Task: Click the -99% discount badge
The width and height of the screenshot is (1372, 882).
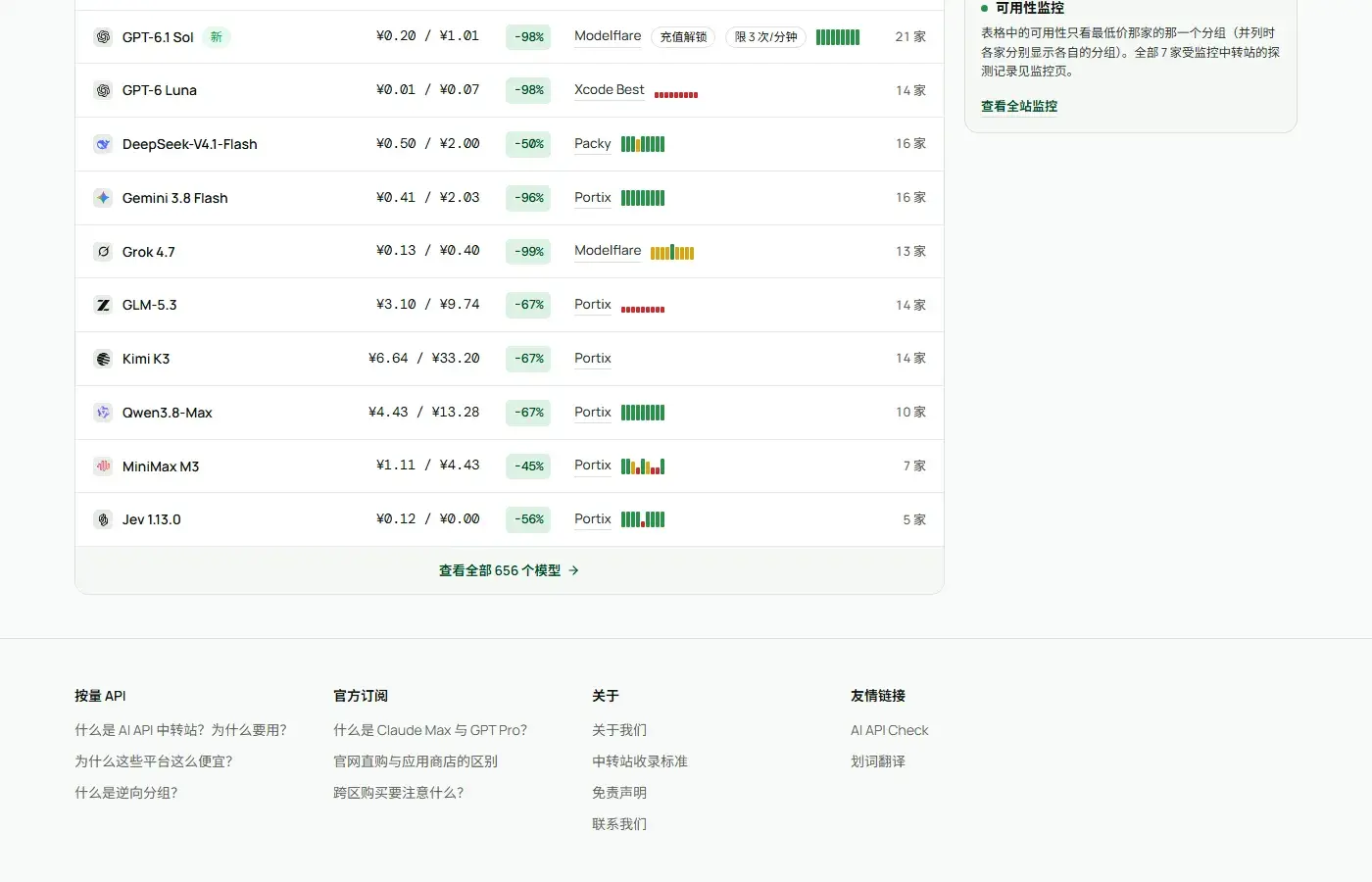Action: pyautogui.click(x=529, y=252)
